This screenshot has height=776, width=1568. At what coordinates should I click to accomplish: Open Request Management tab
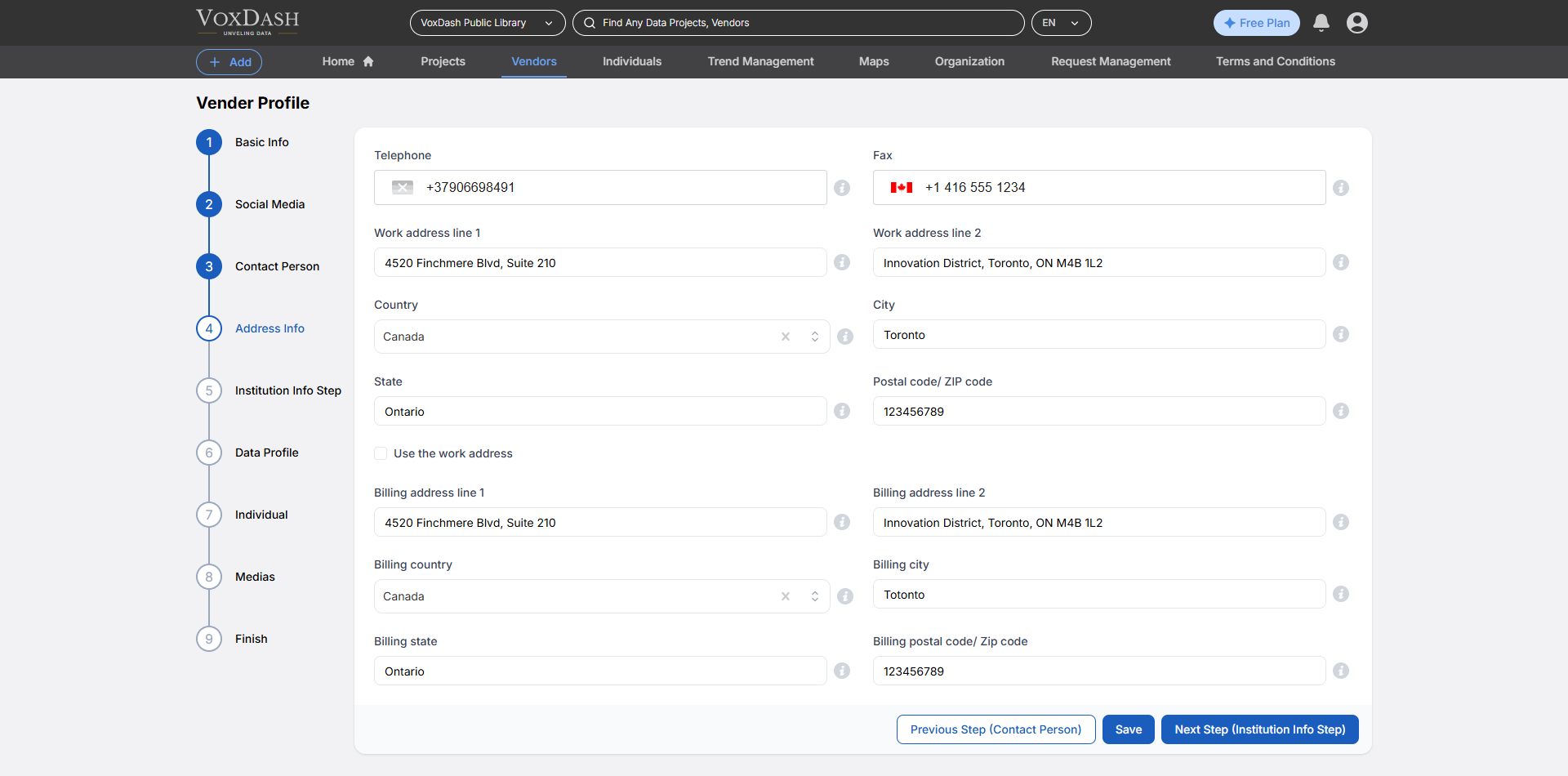click(x=1111, y=61)
